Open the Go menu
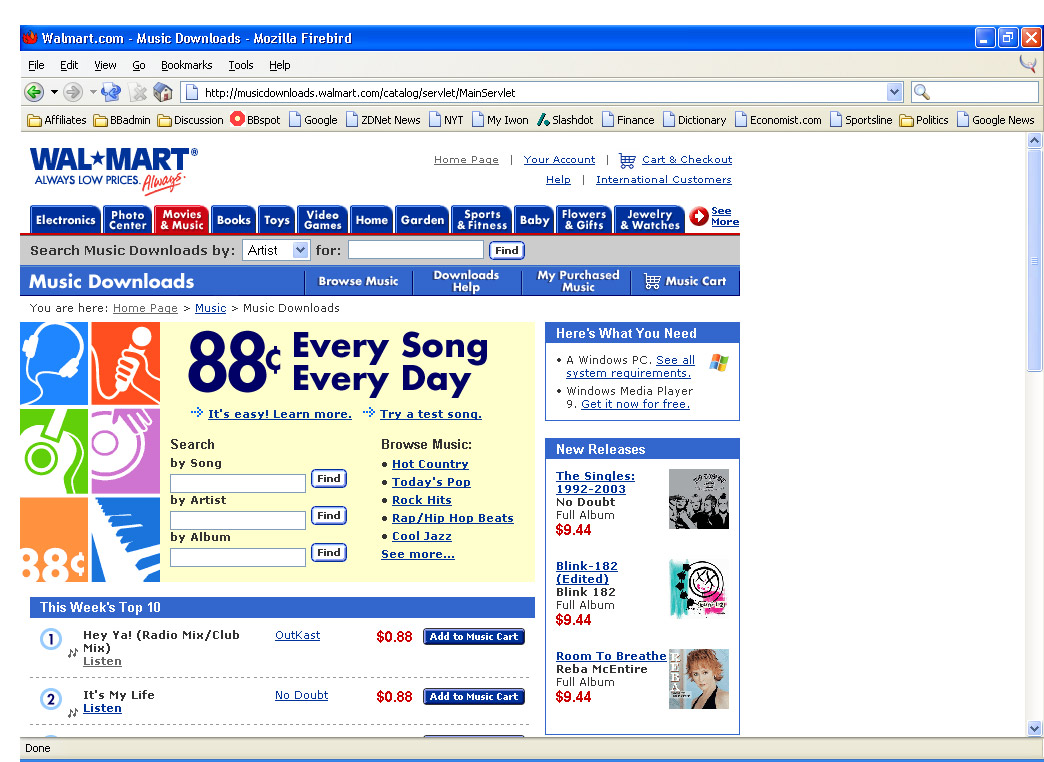 pyautogui.click(x=138, y=65)
